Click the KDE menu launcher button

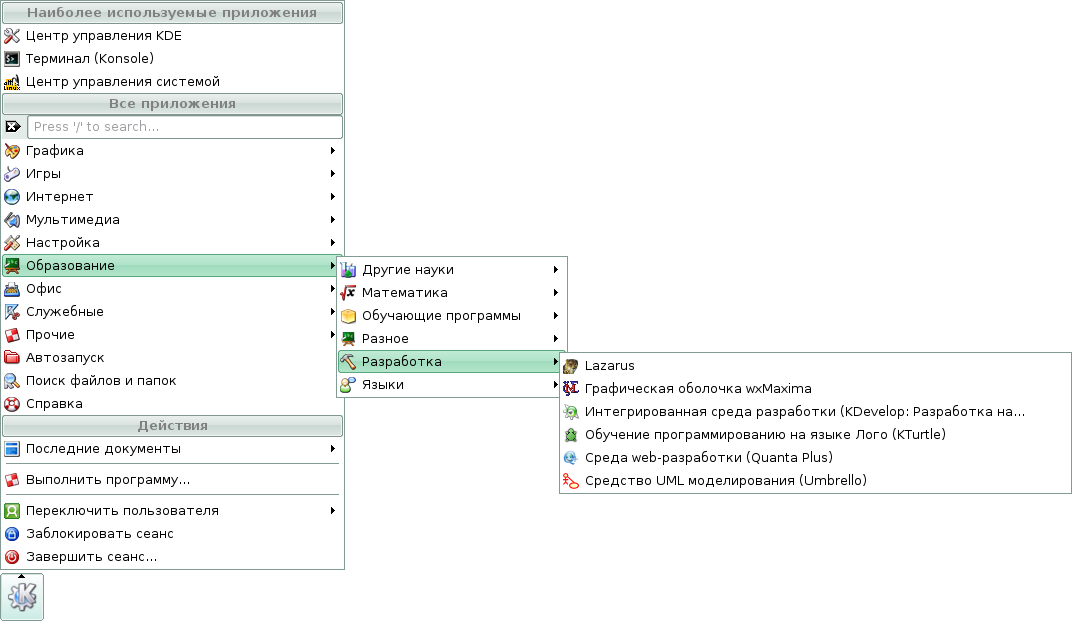coord(22,597)
